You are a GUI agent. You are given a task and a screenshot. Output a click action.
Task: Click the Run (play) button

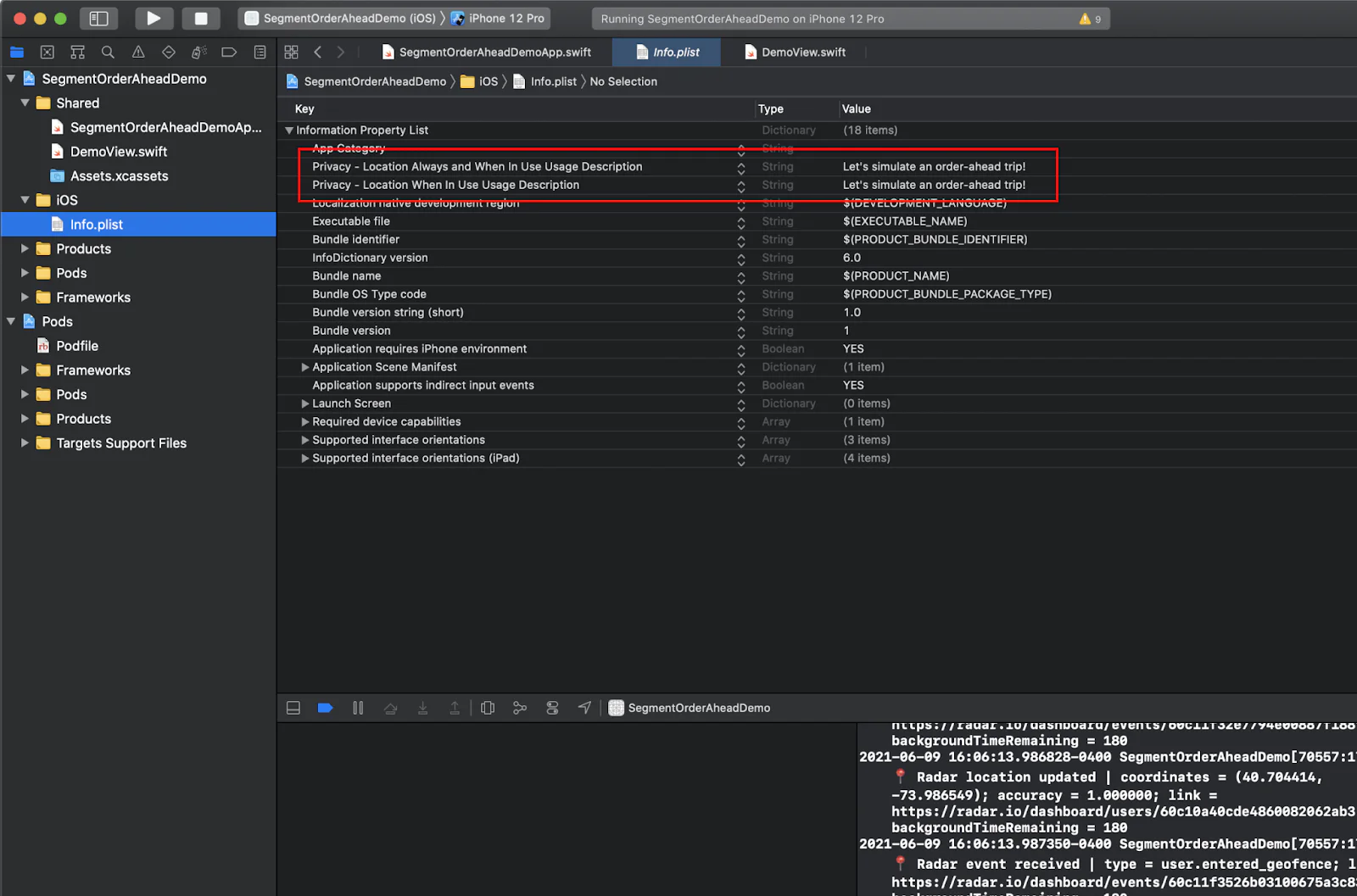pyautogui.click(x=154, y=18)
